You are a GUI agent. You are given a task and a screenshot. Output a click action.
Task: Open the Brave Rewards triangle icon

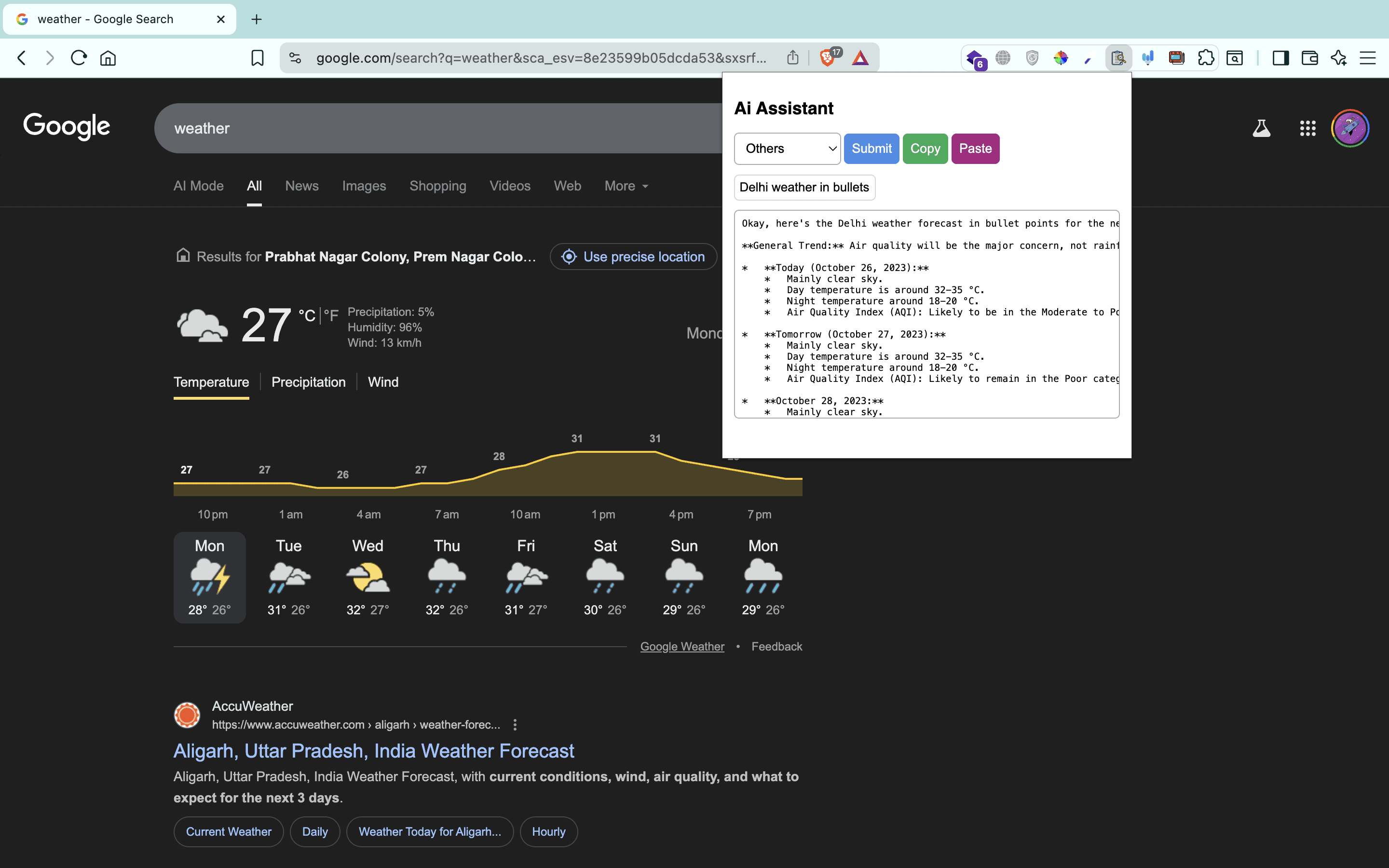point(860,58)
